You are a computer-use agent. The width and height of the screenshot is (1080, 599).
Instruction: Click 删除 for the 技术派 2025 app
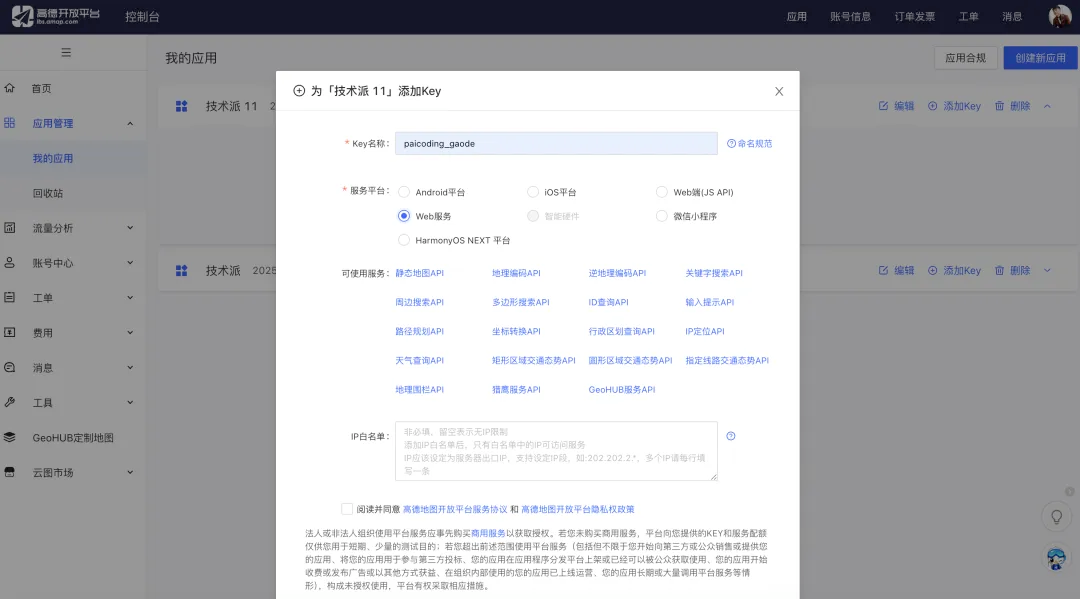pyautogui.click(x=1012, y=271)
